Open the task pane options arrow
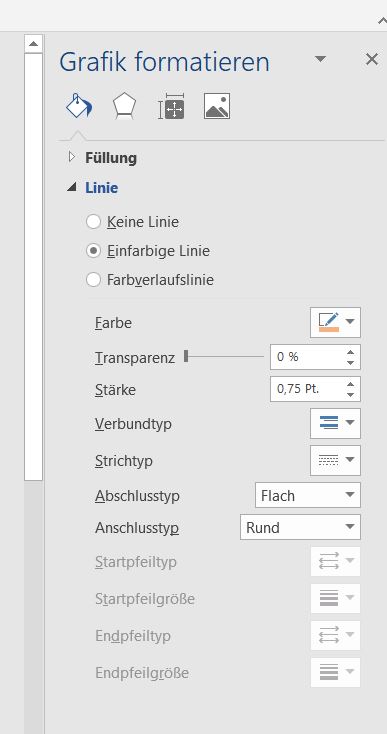The image size is (387, 734). (320, 59)
